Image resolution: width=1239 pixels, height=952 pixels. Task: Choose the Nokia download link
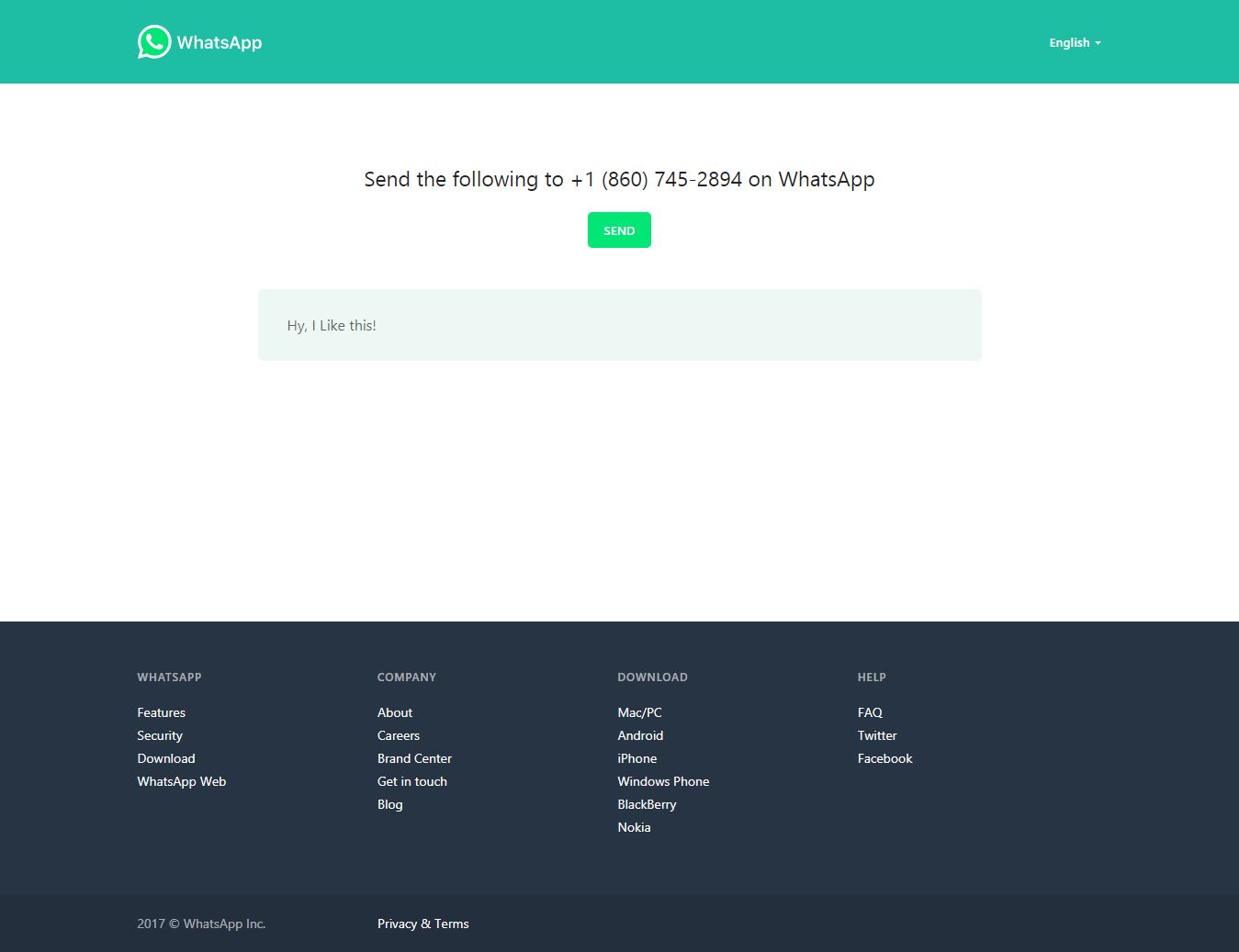point(635,827)
